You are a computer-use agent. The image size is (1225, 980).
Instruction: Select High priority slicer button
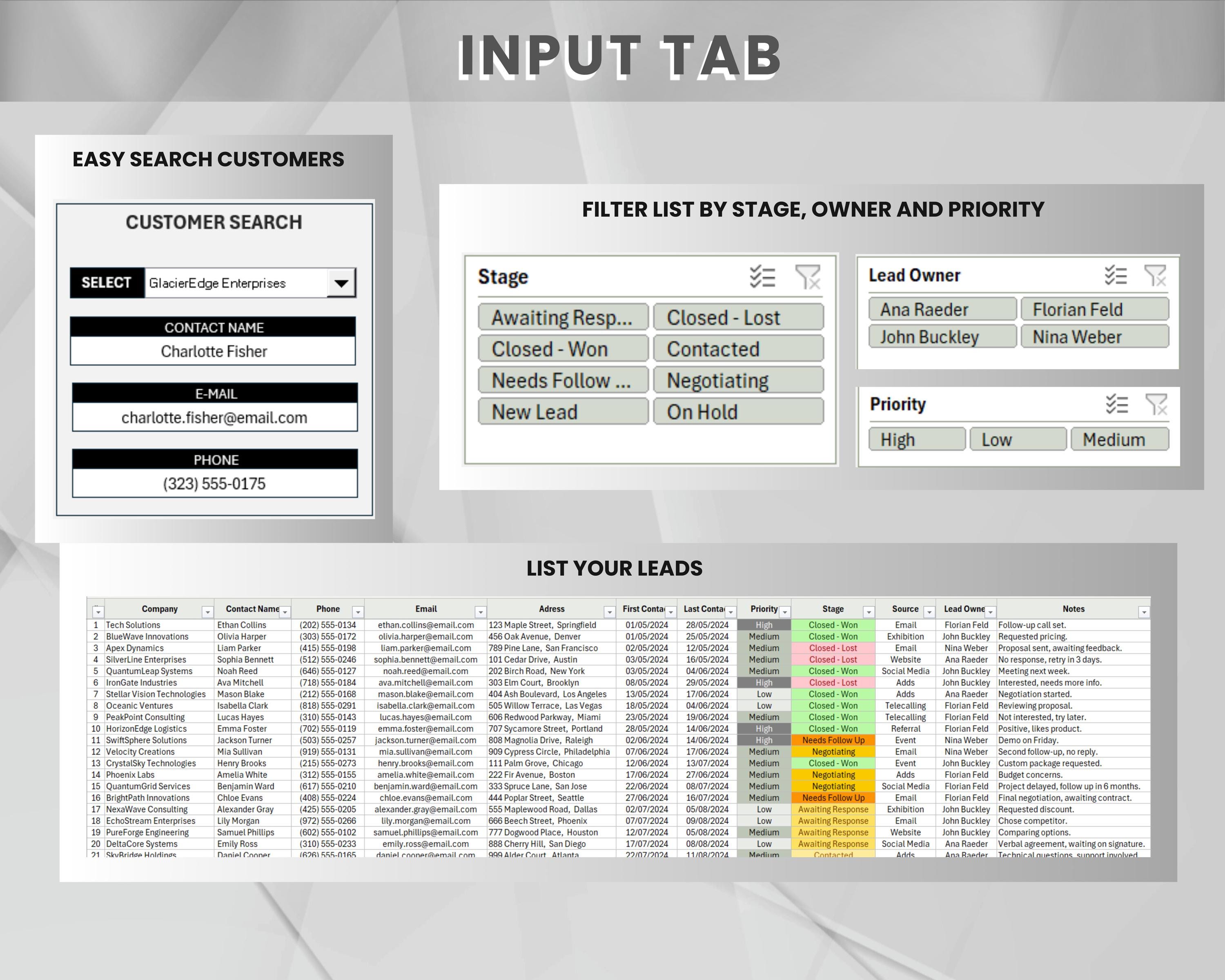point(917,439)
